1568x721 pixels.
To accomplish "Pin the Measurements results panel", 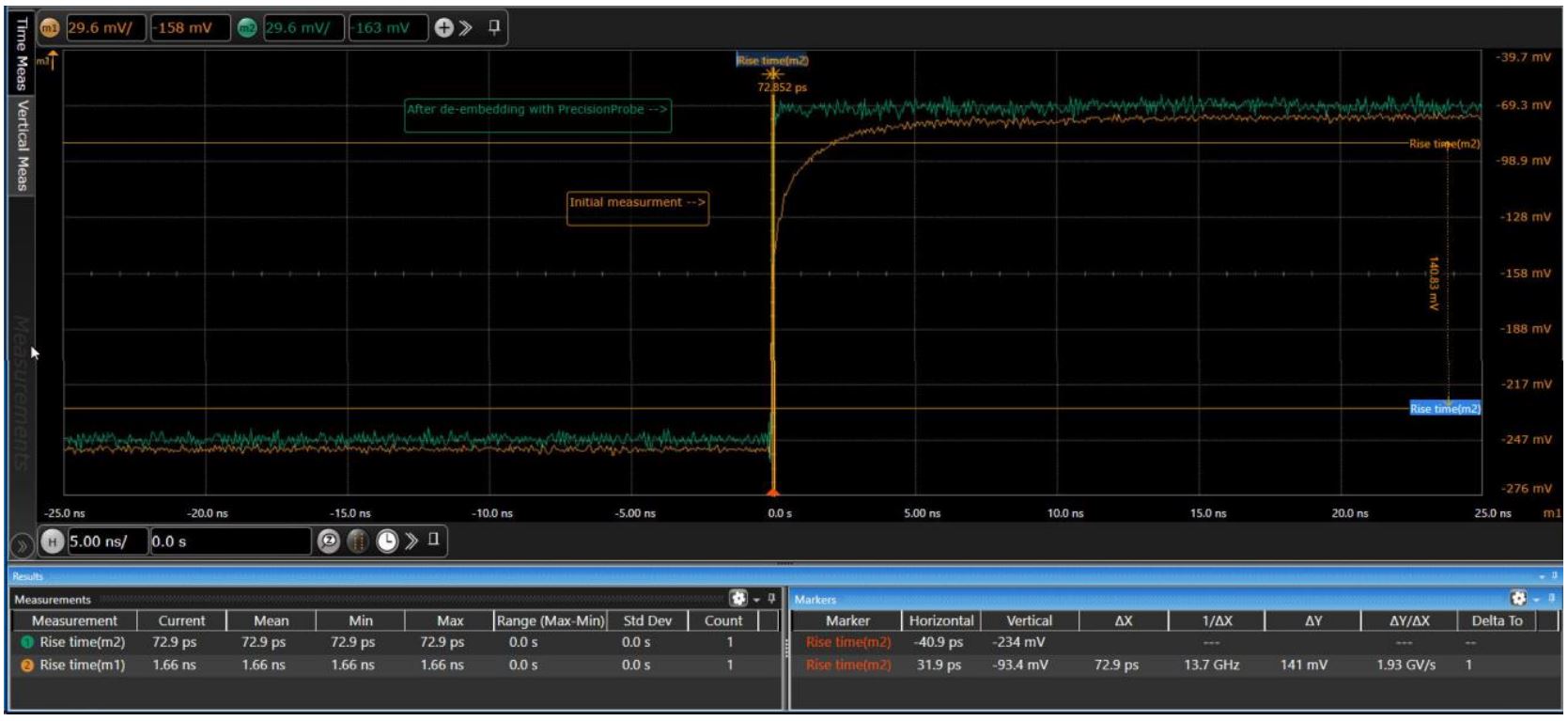I will coord(771,599).
